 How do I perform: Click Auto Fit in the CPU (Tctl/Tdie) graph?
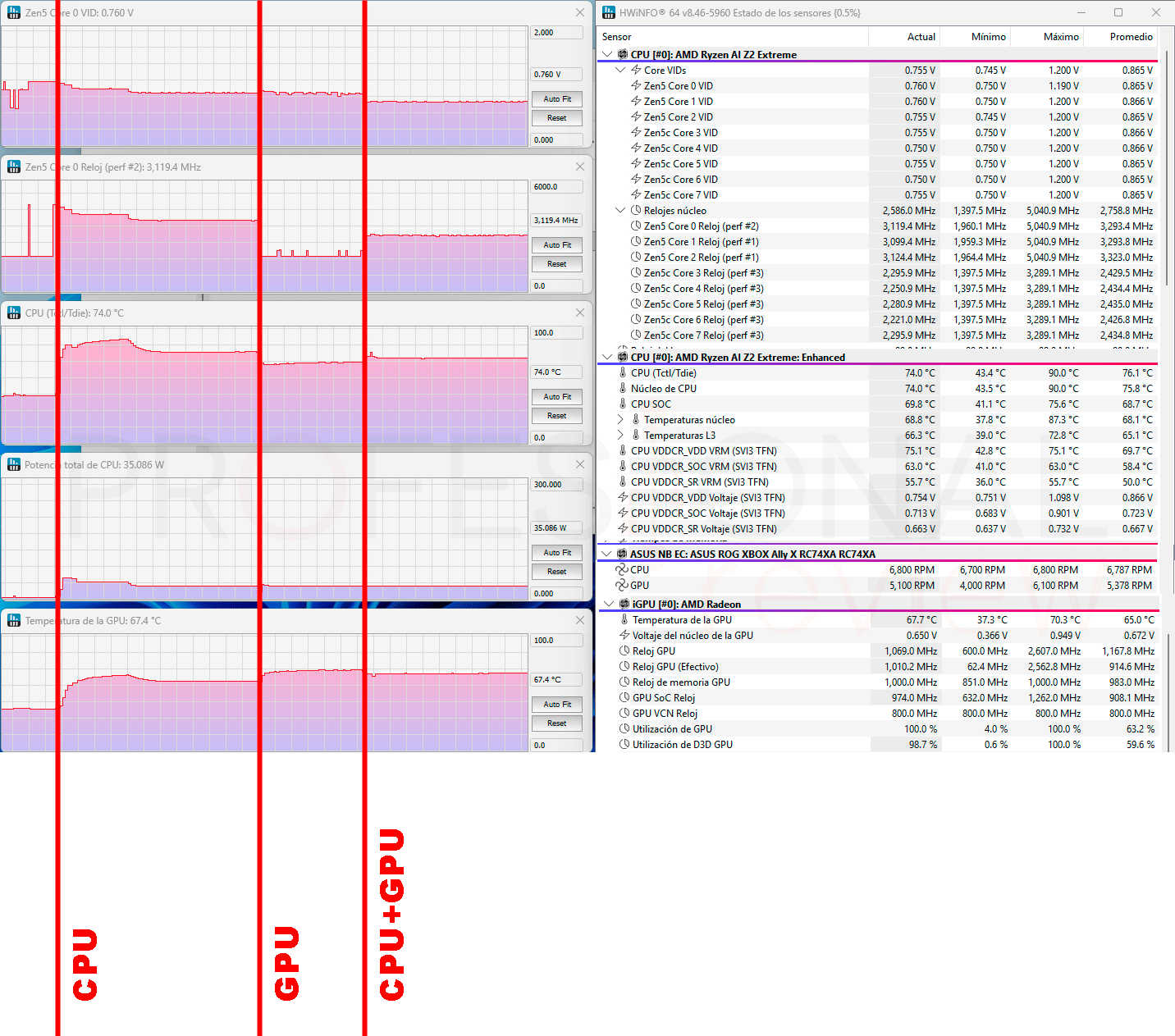tap(557, 397)
